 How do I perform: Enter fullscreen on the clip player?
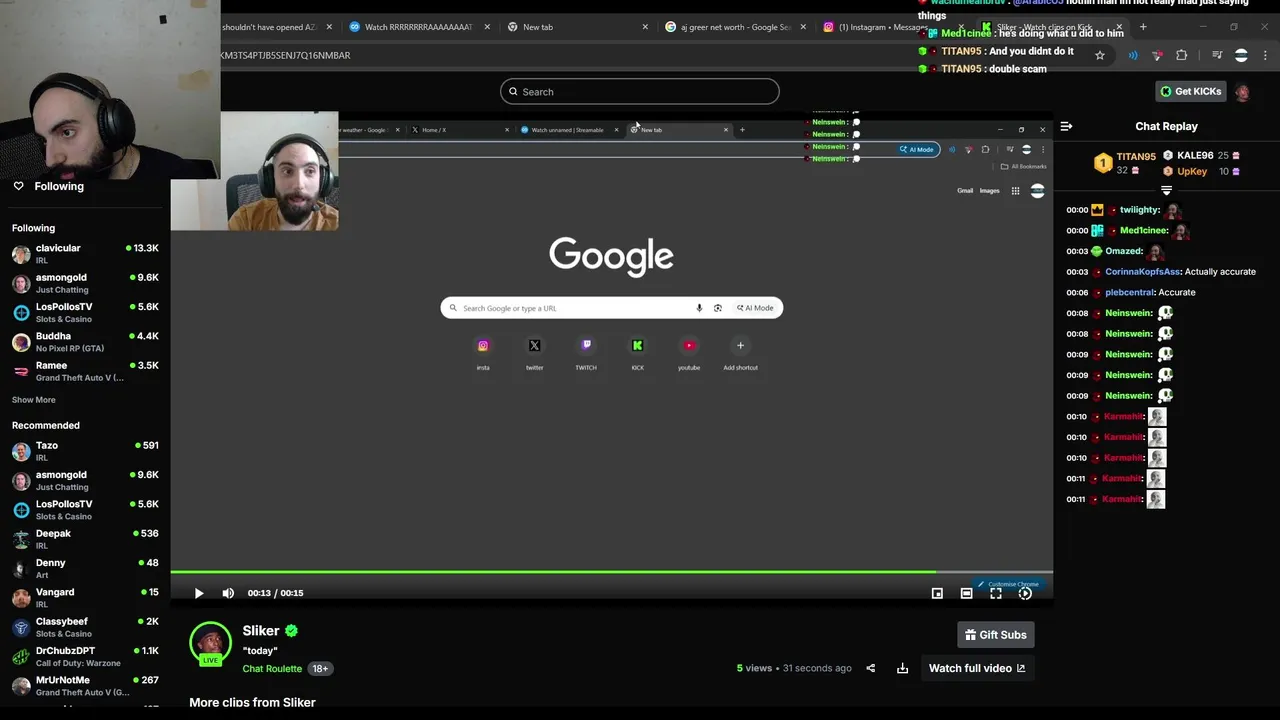click(996, 593)
